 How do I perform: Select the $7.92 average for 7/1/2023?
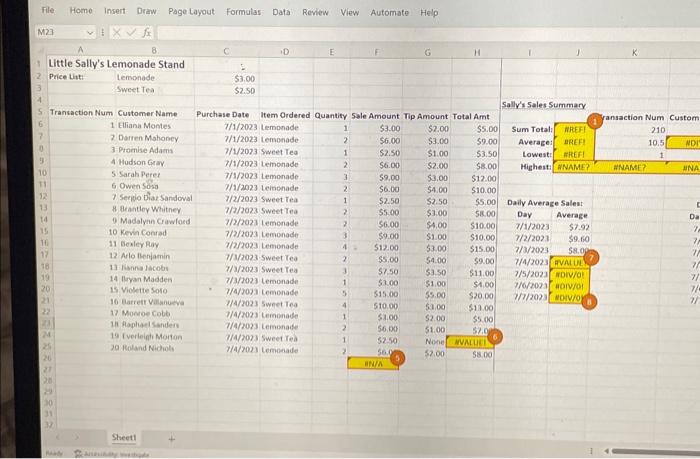click(x=579, y=227)
